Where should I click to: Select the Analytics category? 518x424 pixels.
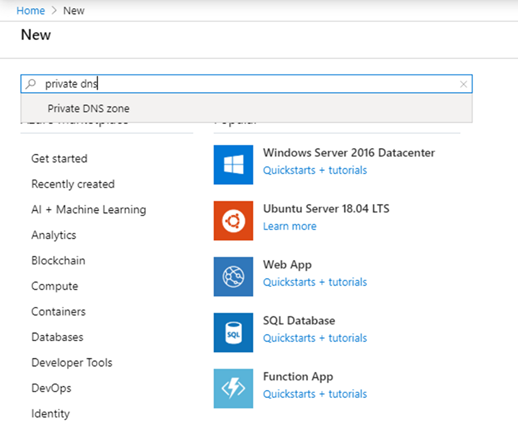pyautogui.click(x=54, y=235)
